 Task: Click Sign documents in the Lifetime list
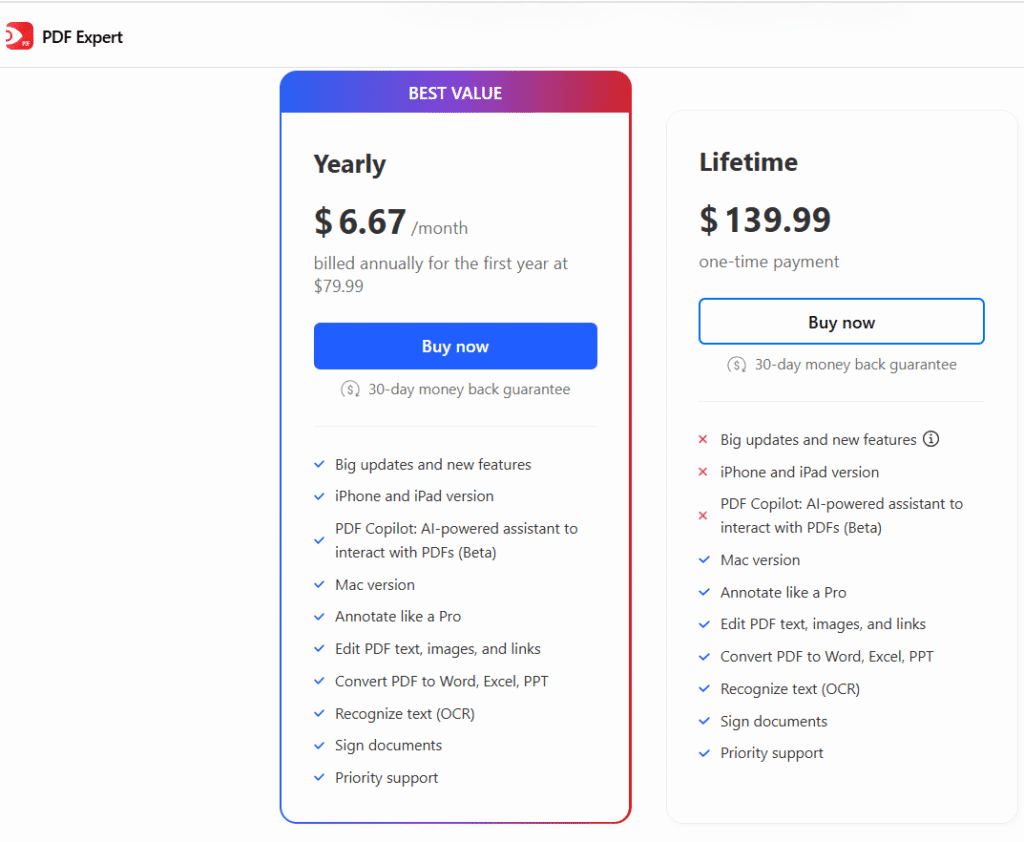tap(774, 721)
